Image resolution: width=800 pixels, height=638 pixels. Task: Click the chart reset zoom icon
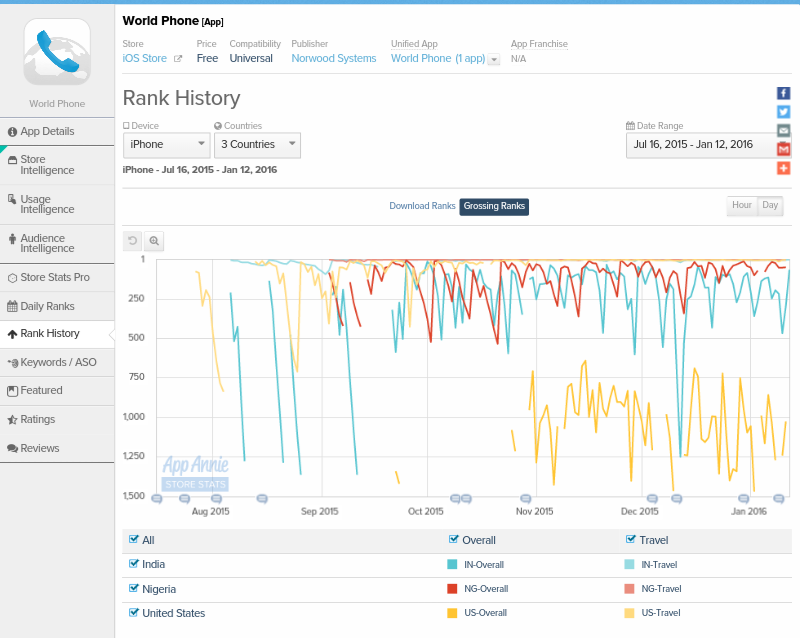132,240
